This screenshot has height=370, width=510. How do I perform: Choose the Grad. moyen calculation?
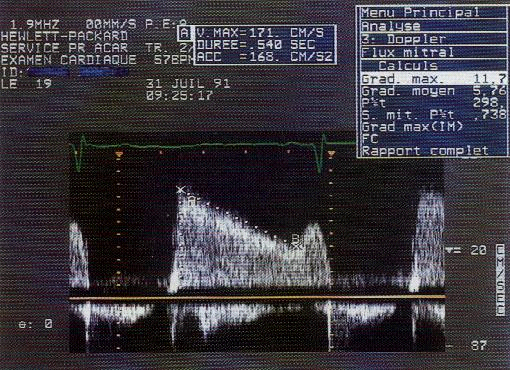click(433, 91)
